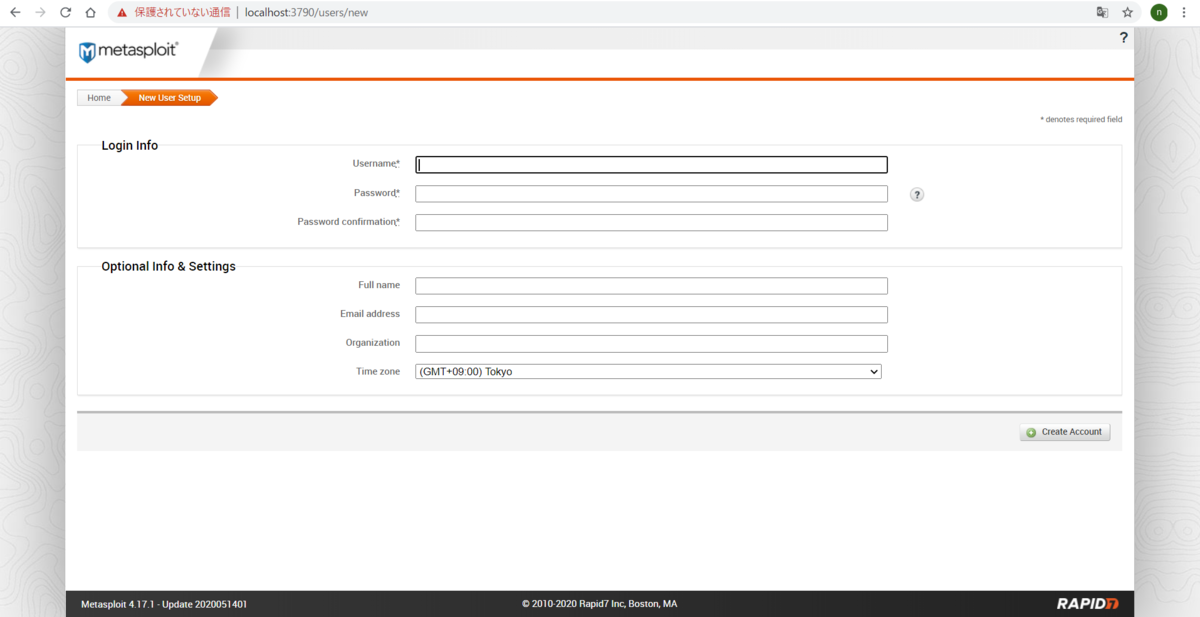The height and width of the screenshot is (617, 1200).
Task: Click the Time zone label
Action: click(378, 372)
